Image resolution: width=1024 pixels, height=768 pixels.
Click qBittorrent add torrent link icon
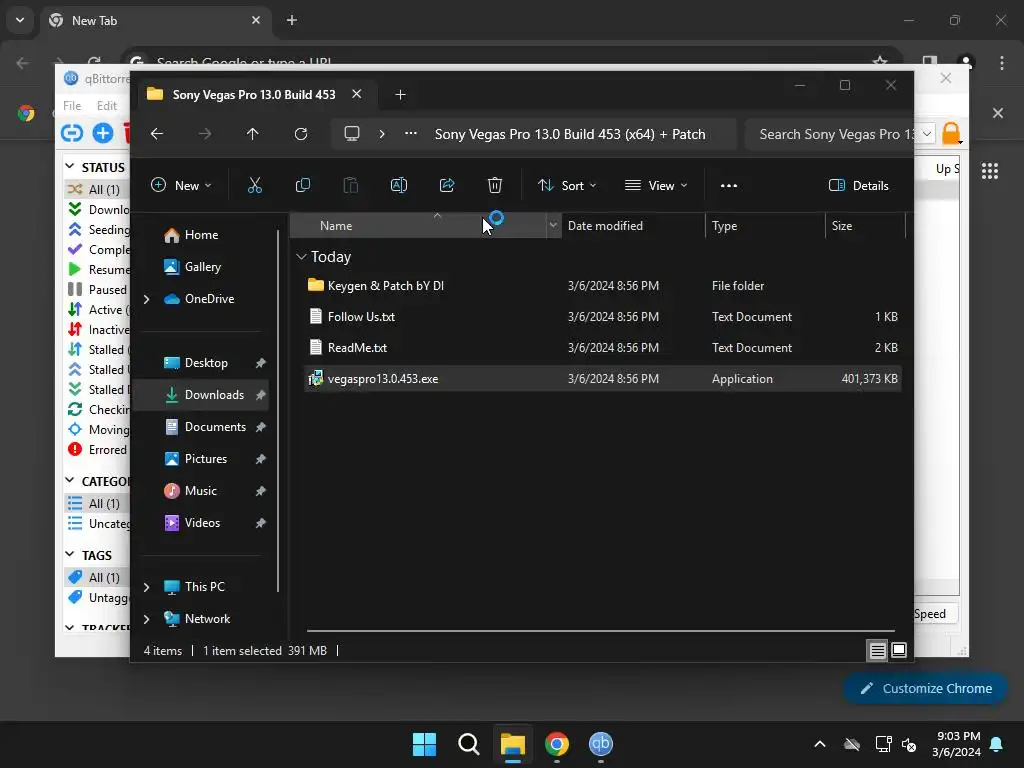(72, 133)
